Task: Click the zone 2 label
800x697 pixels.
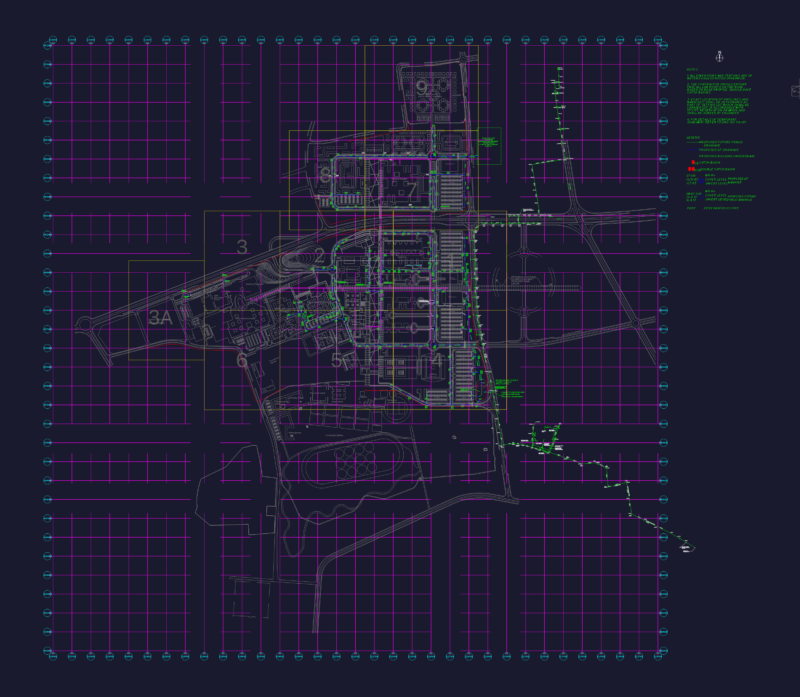Action: click(x=319, y=256)
